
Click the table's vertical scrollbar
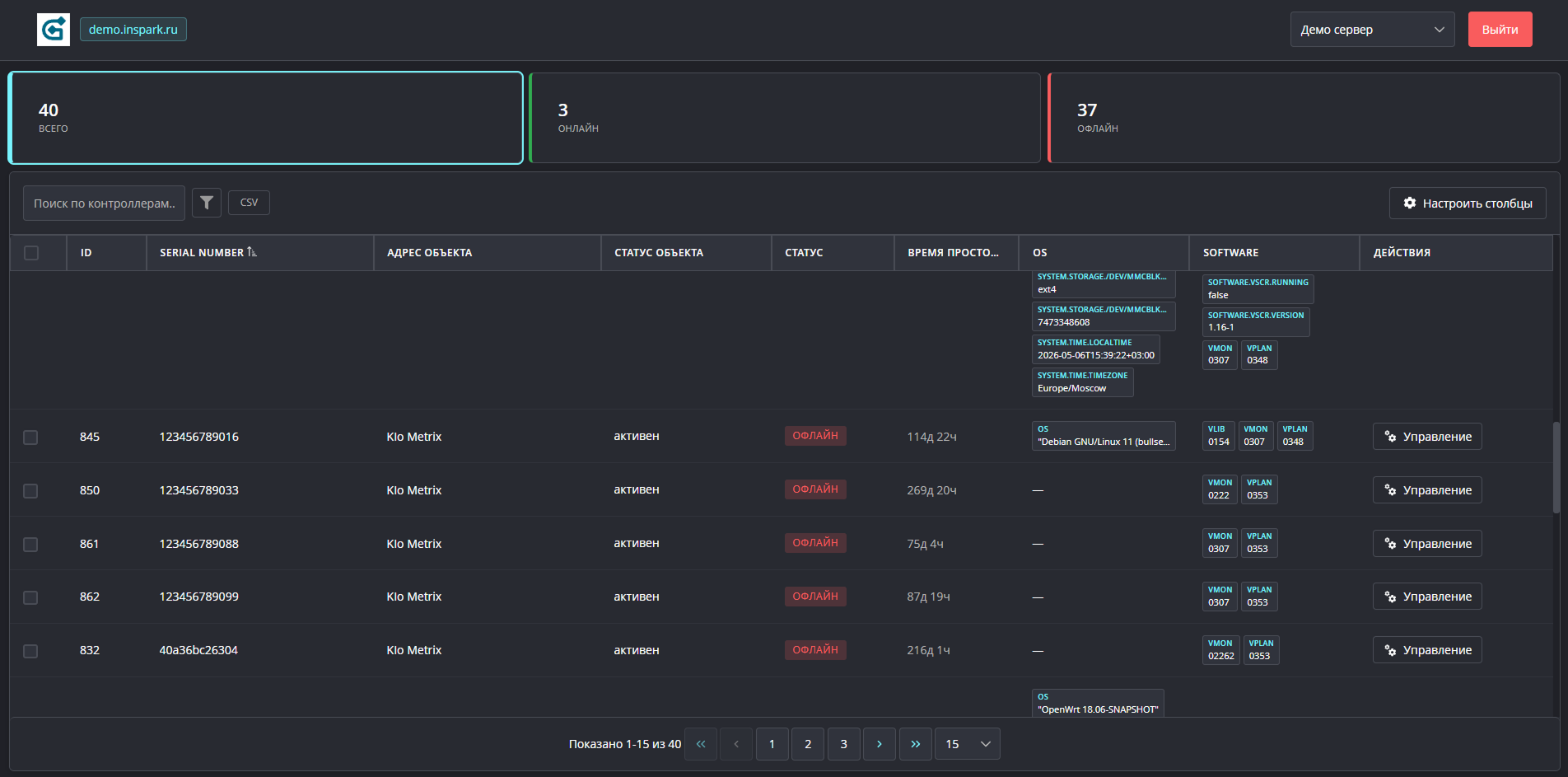tap(1556, 468)
